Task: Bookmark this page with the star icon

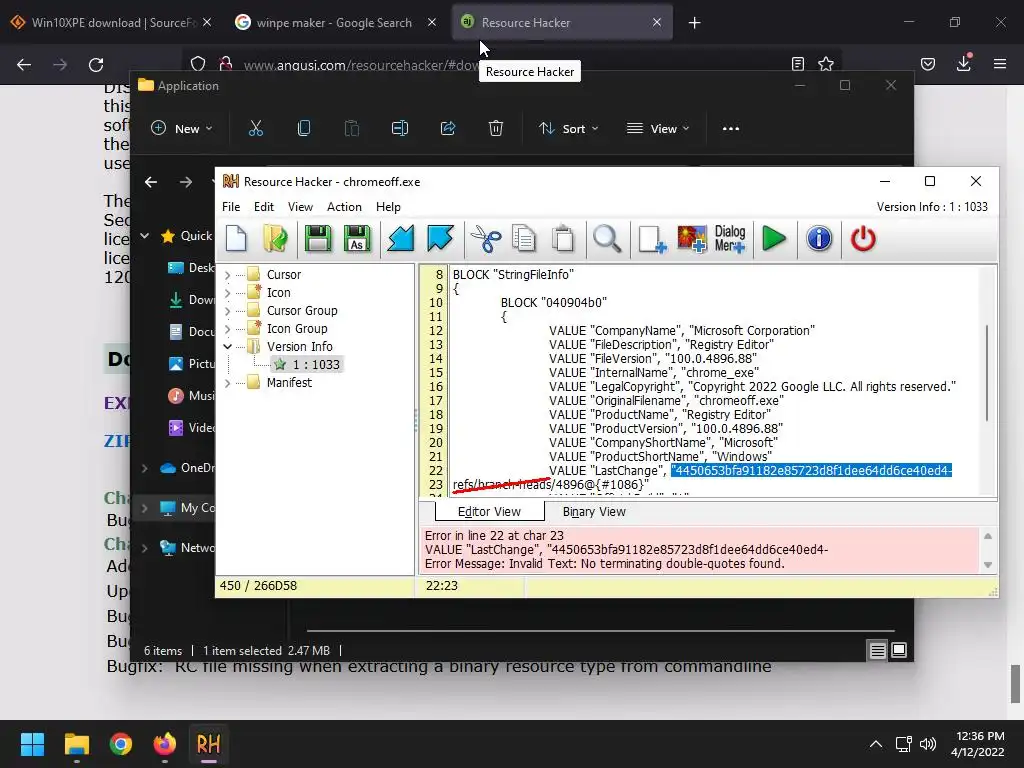Action: click(826, 64)
